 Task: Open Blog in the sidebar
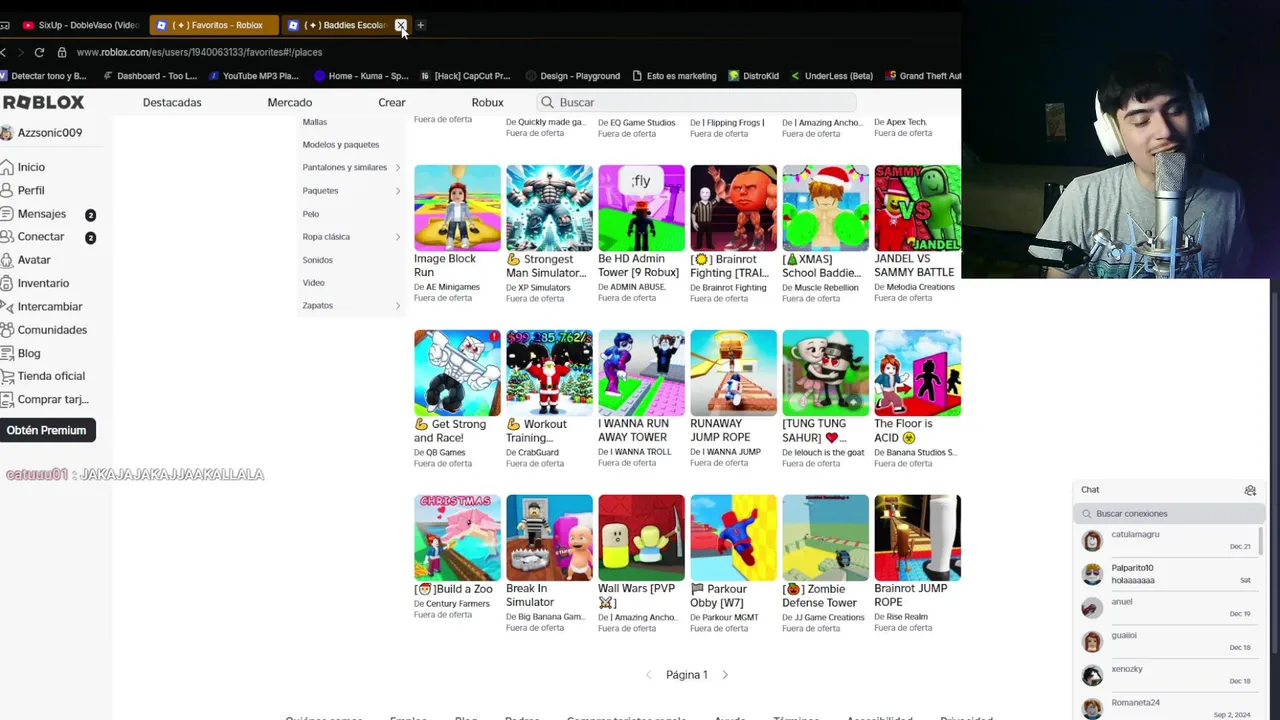pos(29,353)
